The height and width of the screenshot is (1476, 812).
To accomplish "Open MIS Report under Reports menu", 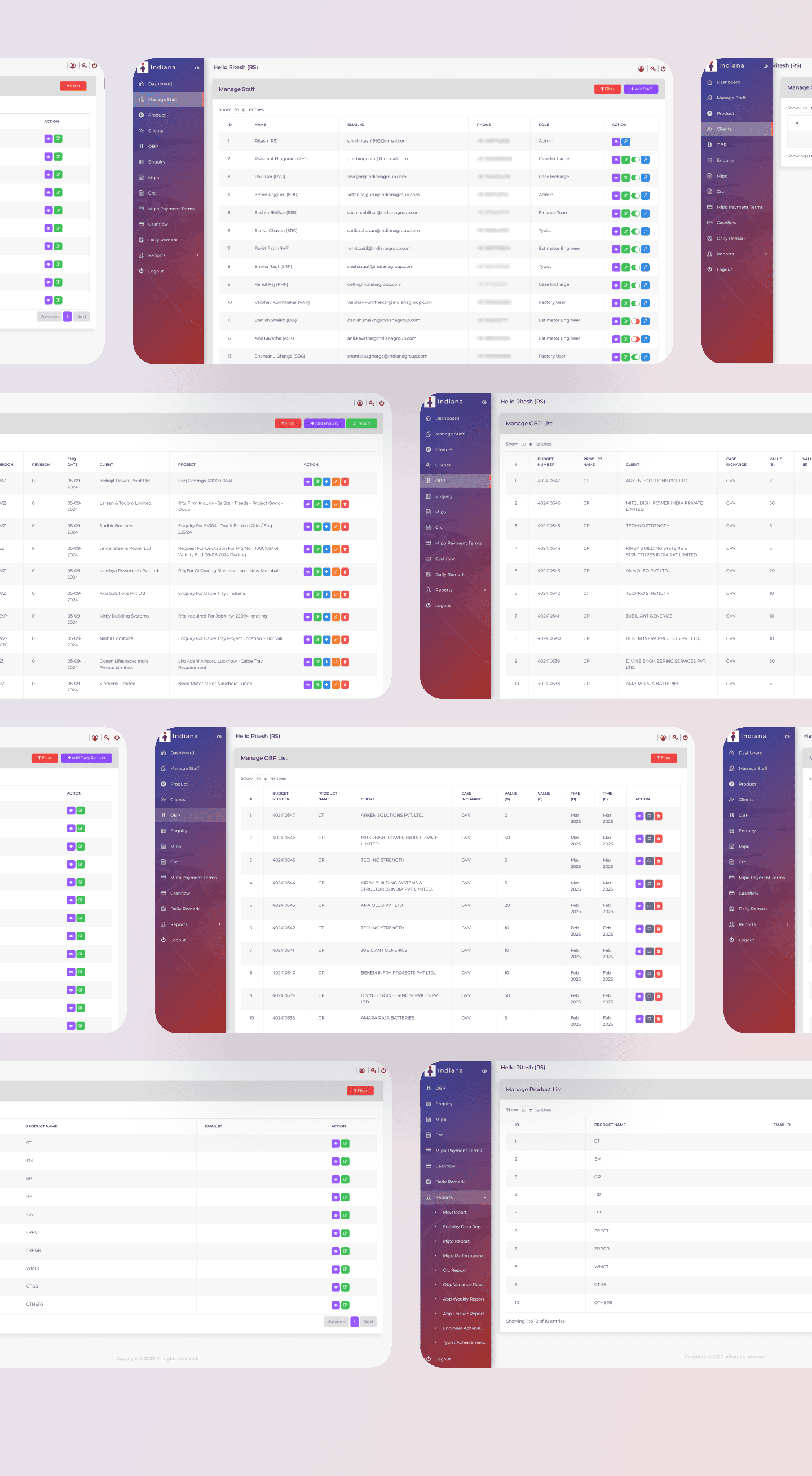I will point(455,1213).
